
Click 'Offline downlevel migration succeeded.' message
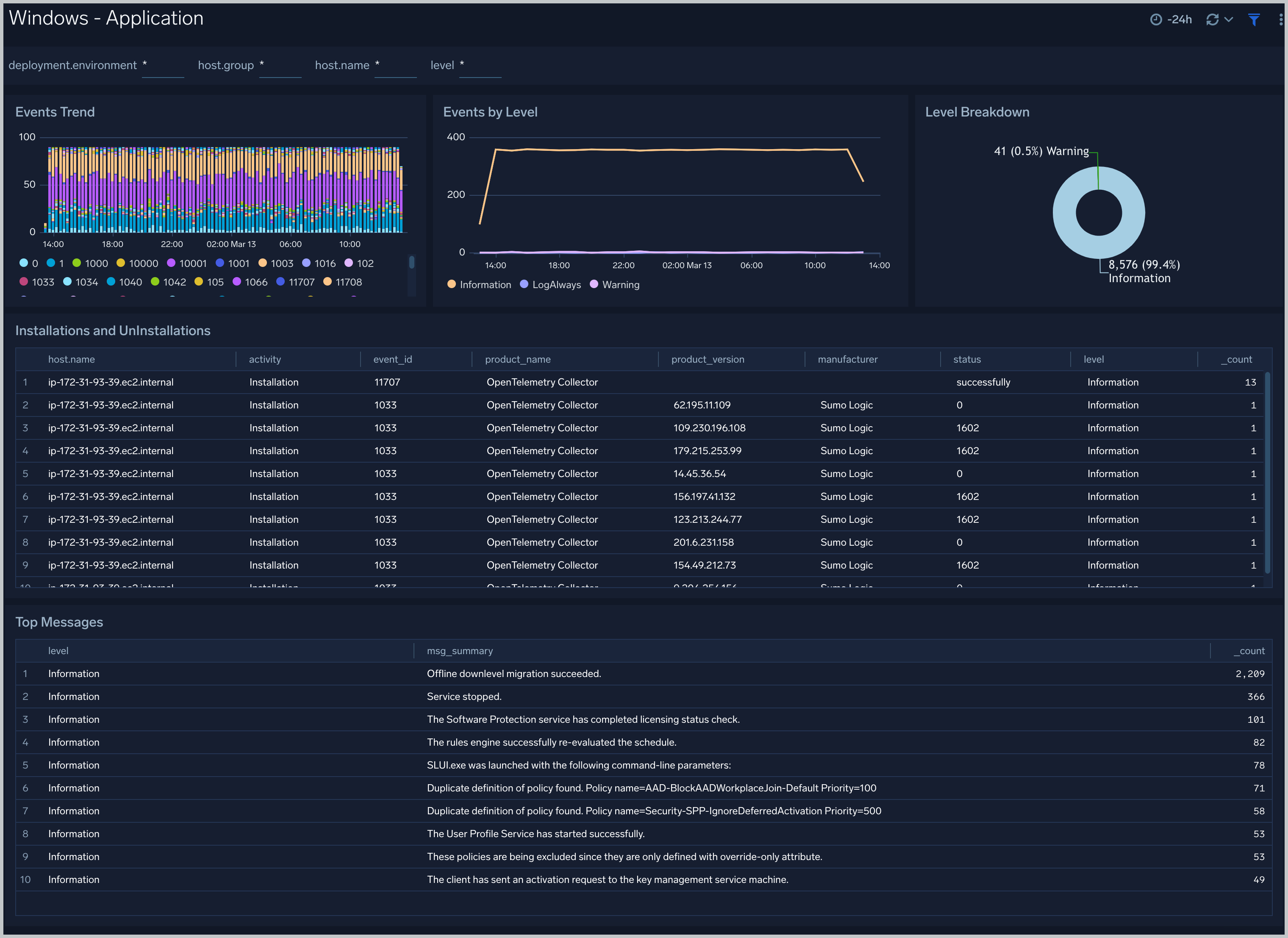pos(514,674)
